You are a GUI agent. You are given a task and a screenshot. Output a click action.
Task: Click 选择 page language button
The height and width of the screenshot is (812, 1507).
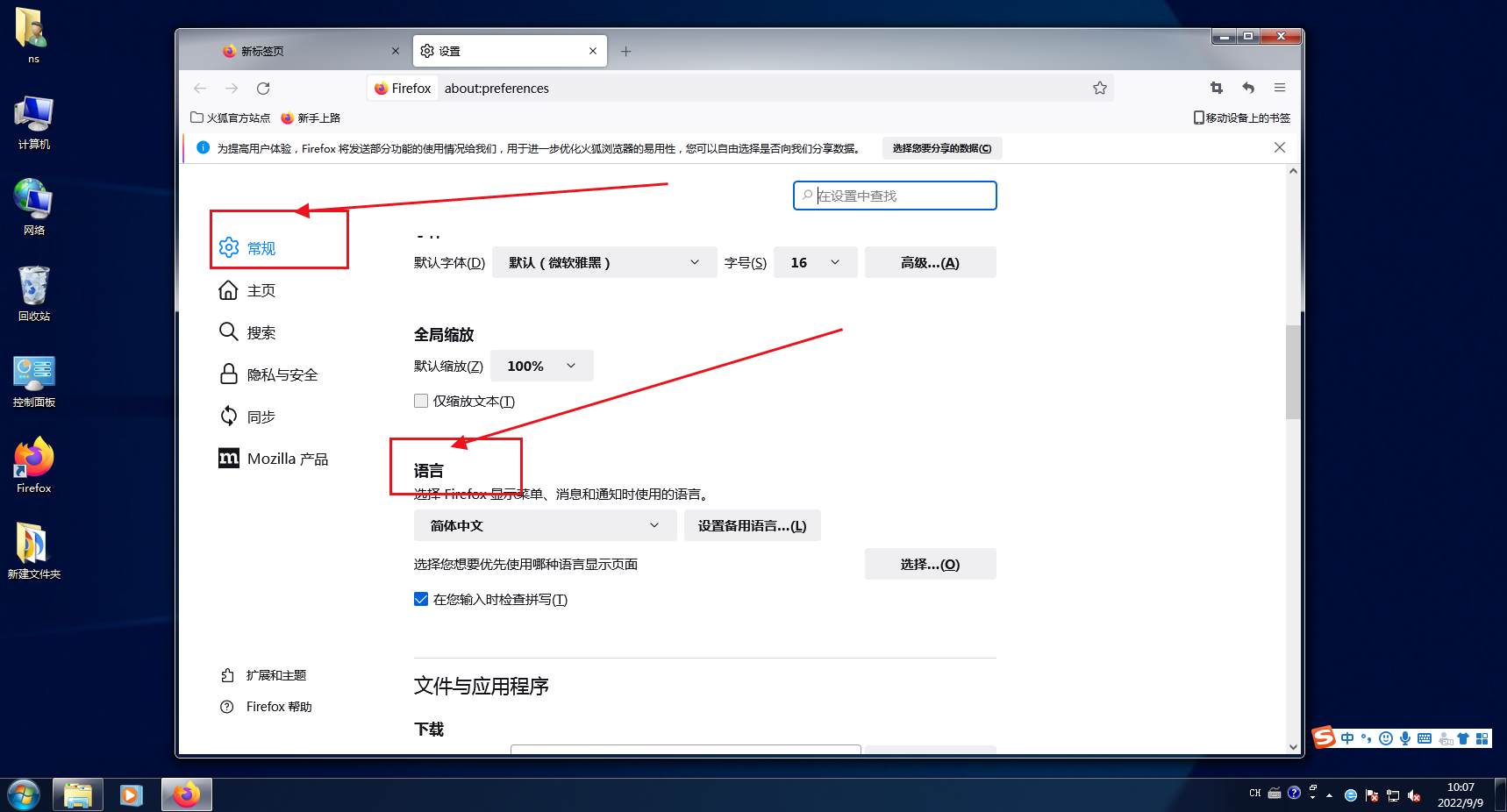[931, 564]
